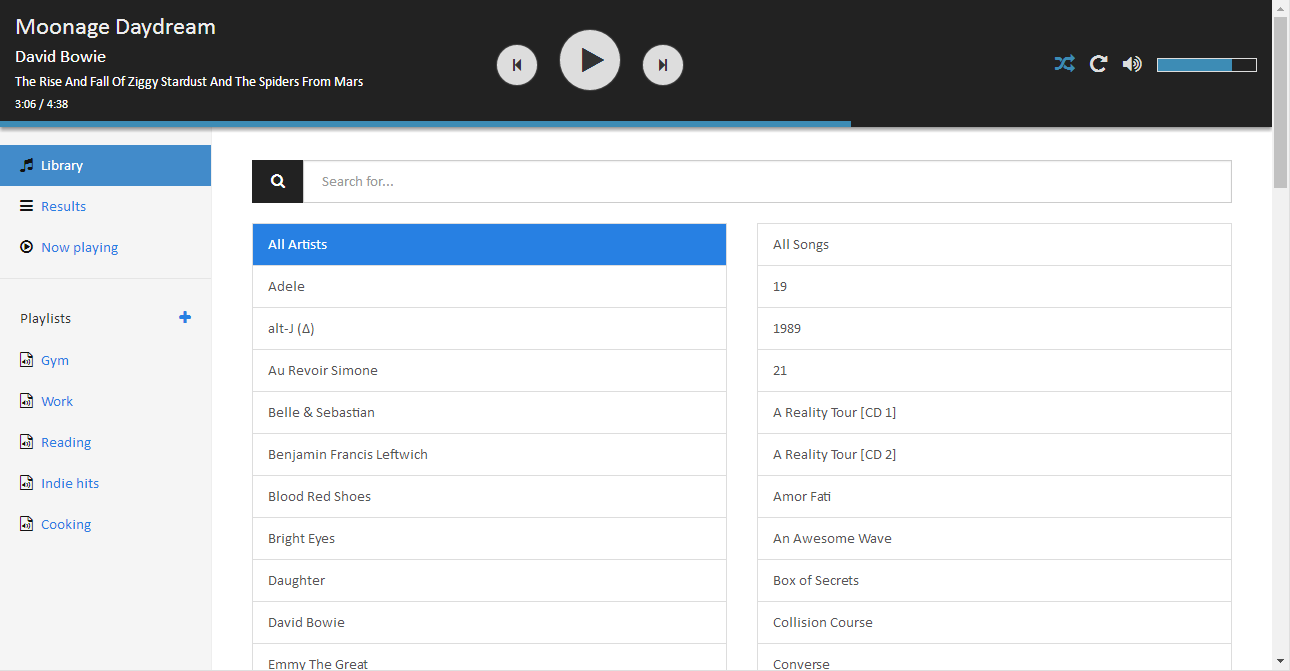This screenshot has height=671, width=1290.
Task: Click the search magnifier button
Action: (x=278, y=181)
